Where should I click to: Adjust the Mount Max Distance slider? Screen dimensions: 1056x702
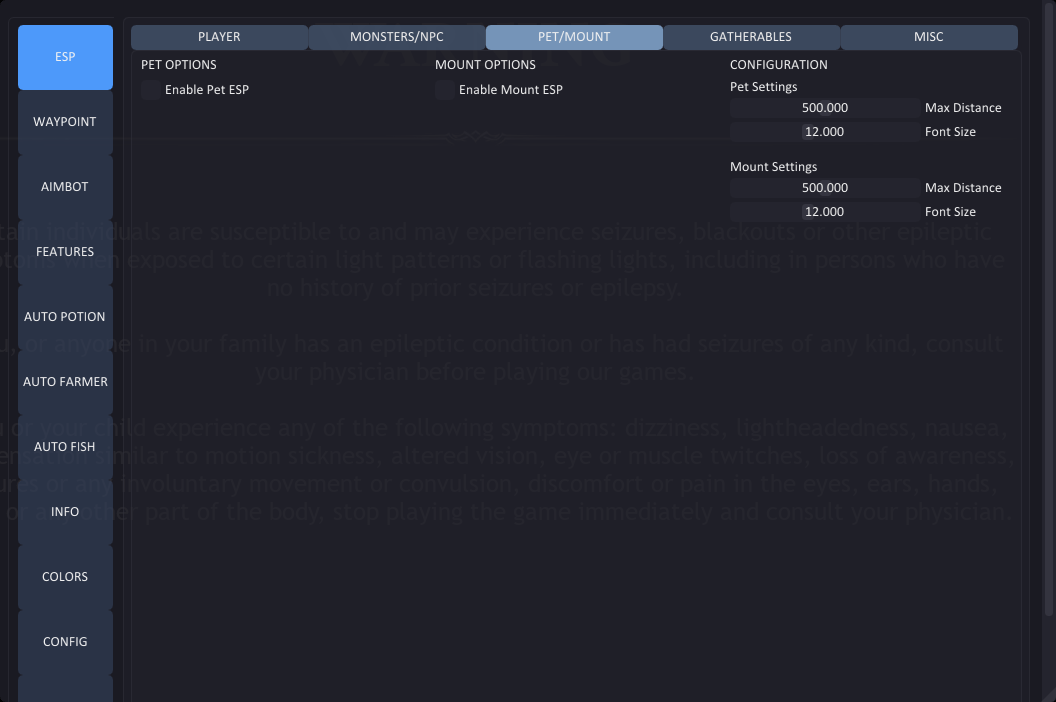tap(825, 188)
